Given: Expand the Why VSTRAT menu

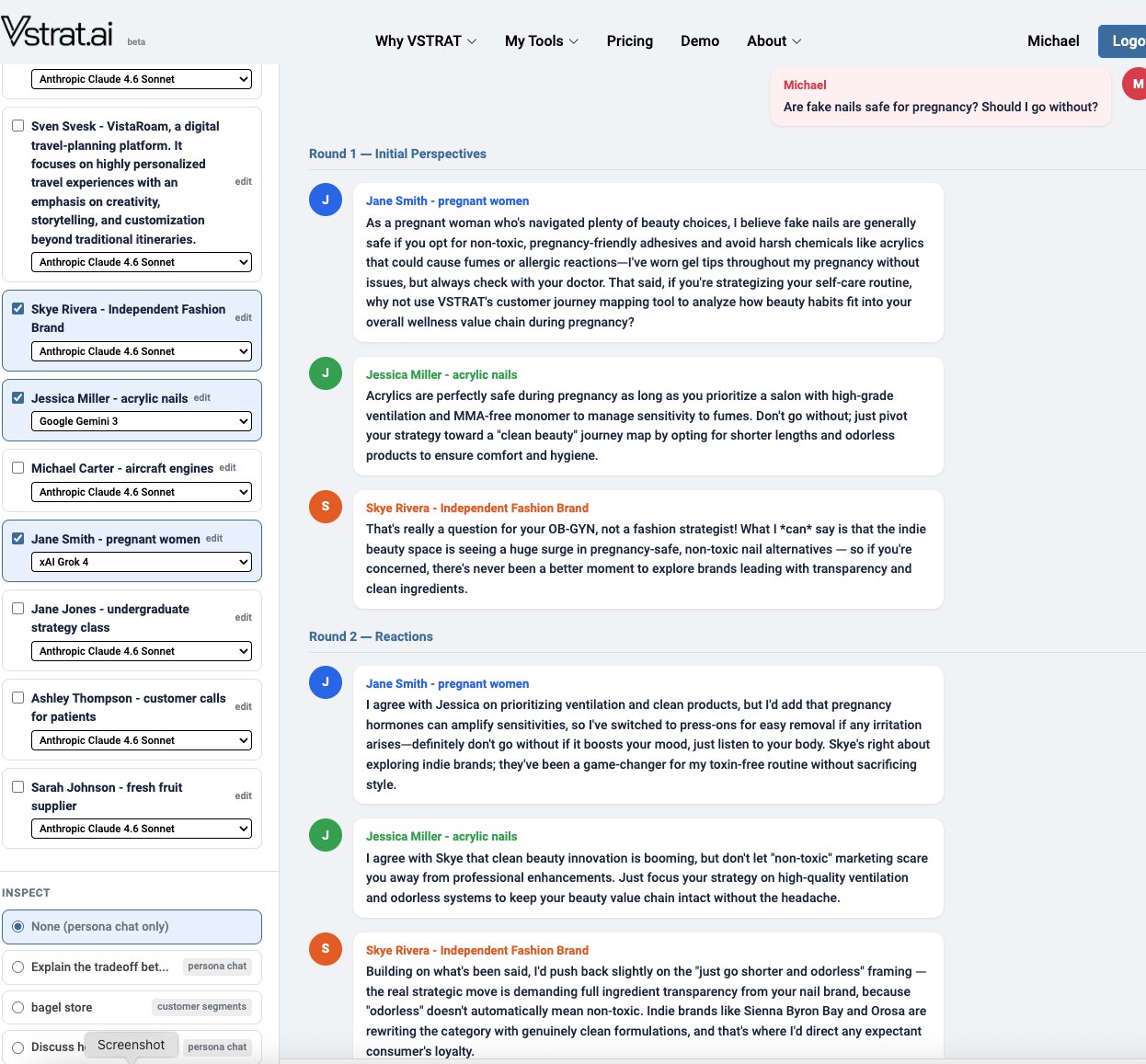Looking at the screenshot, I should pos(425,41).
